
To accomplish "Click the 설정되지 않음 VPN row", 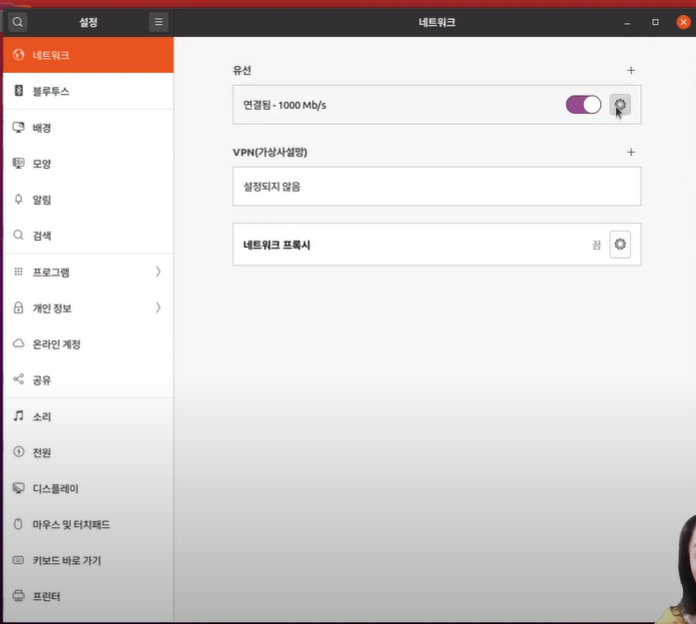I will coord(437,186).
